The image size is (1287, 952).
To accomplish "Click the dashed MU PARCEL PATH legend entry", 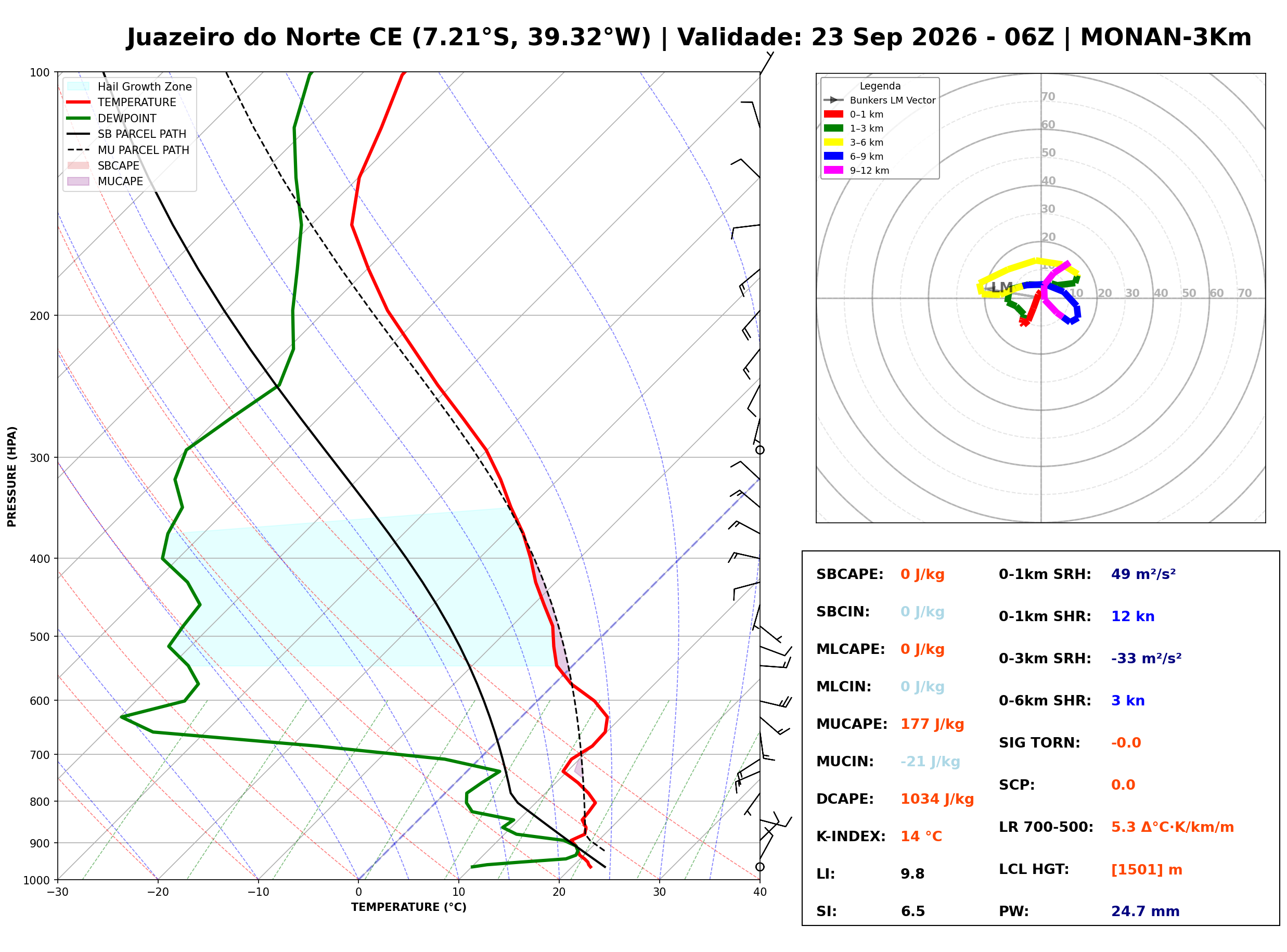I will point(128,150).
